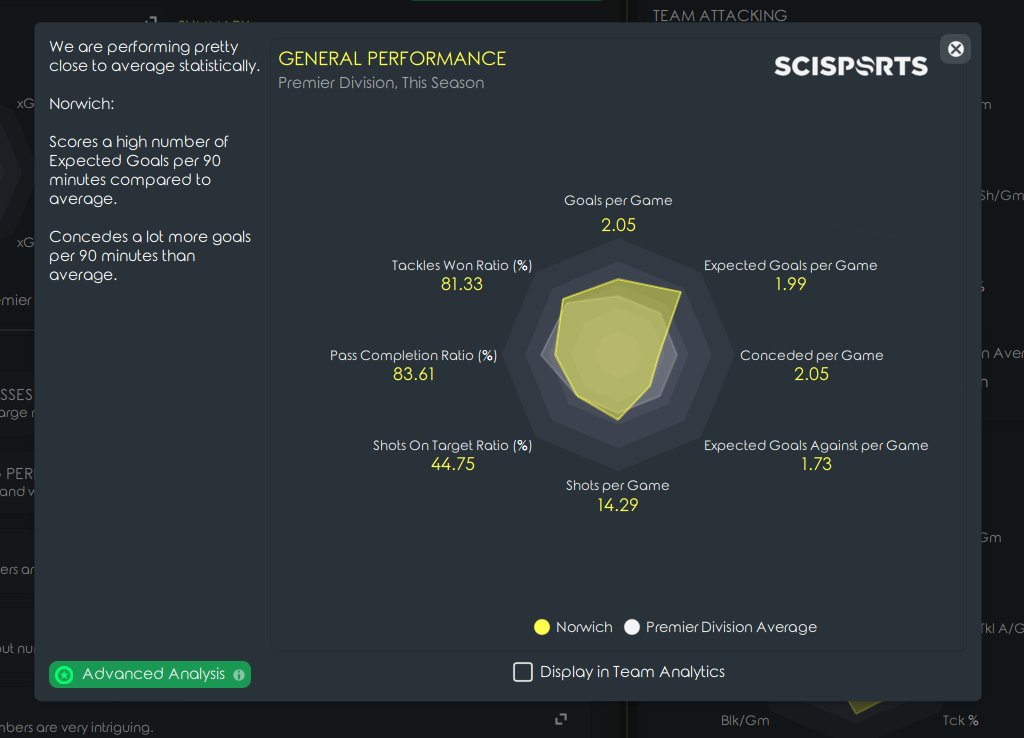Enable Display in Team Analytics checkbox

pyautogui.click(x=522, y=672)
